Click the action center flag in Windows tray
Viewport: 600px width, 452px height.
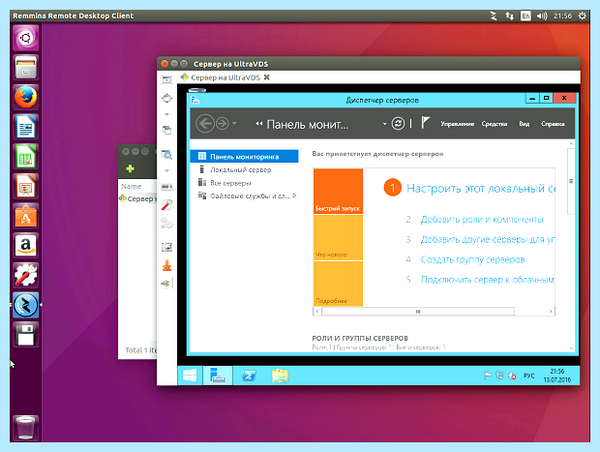click(487, 376)
